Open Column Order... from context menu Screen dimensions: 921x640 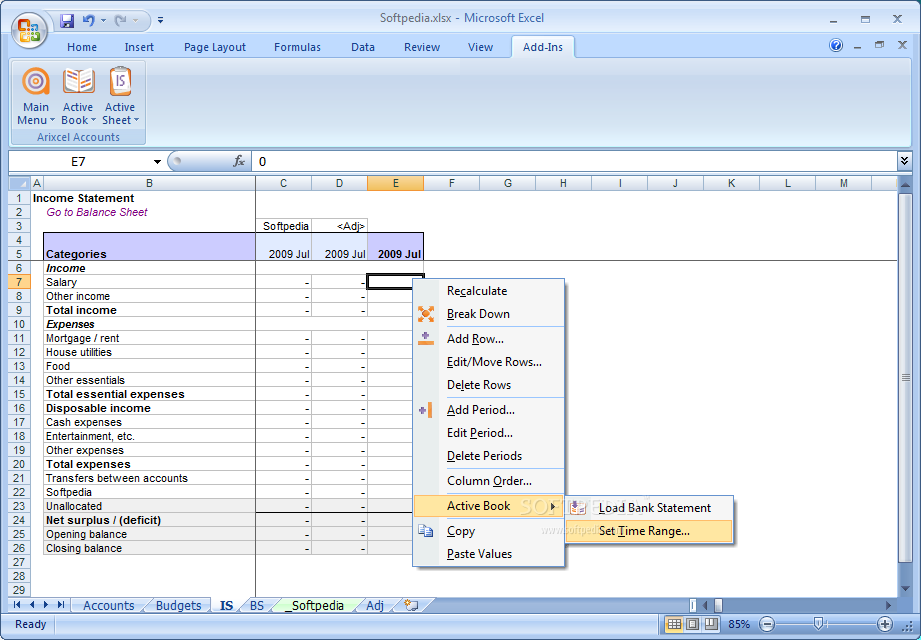[489, 481]
